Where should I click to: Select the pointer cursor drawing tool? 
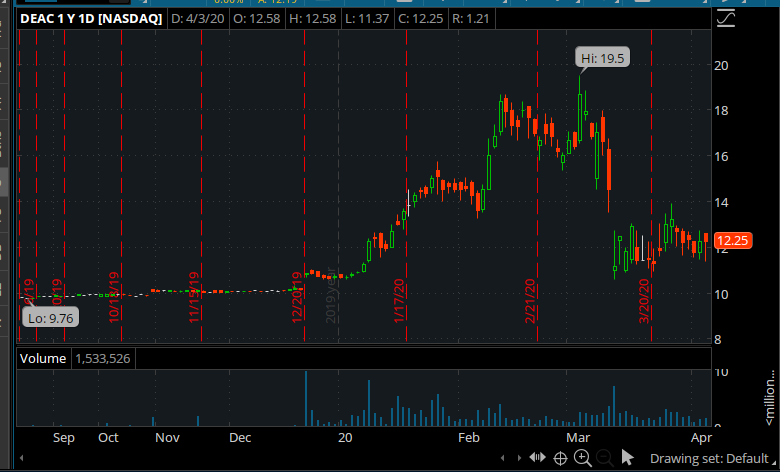pos(627,457)
